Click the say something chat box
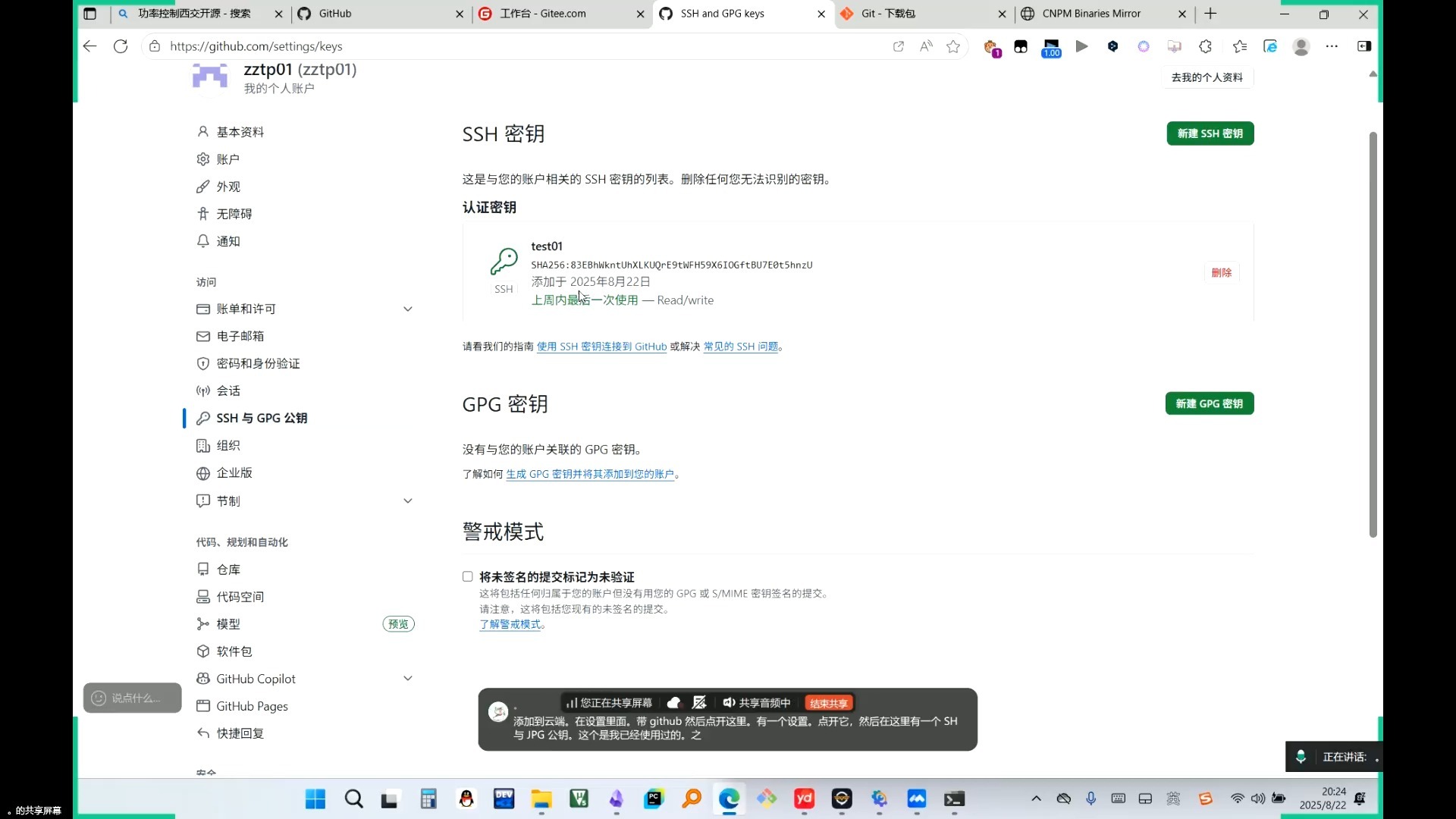Viewport: 1456px width, 819px height. [x=133, y=698]
